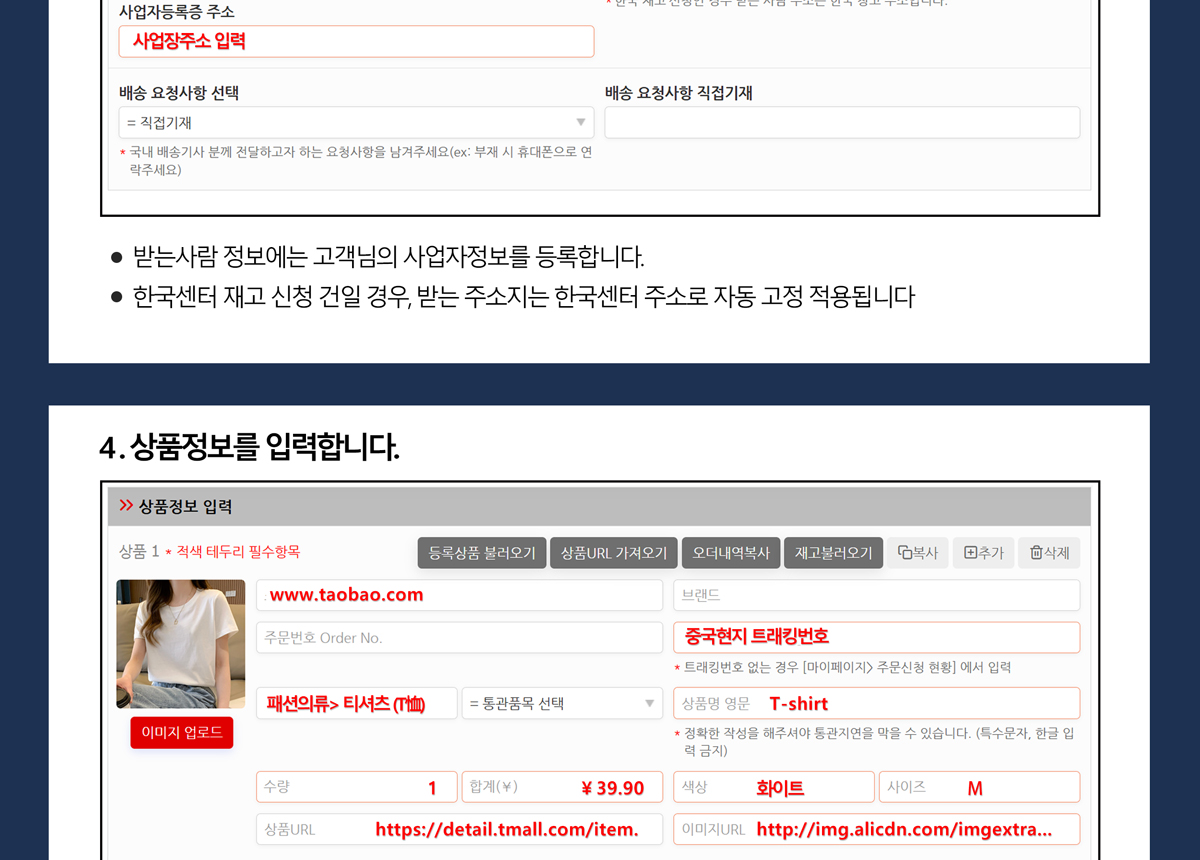
Task: Click the 사이즈 size field
Action: (x=978, y=787)
